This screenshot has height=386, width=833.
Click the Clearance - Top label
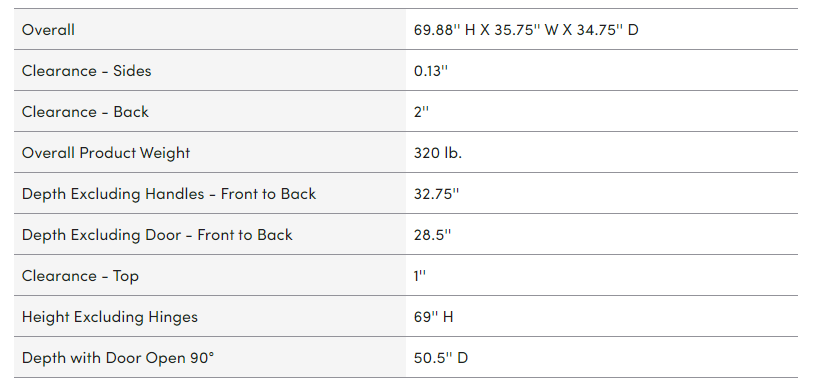point(80,276)
